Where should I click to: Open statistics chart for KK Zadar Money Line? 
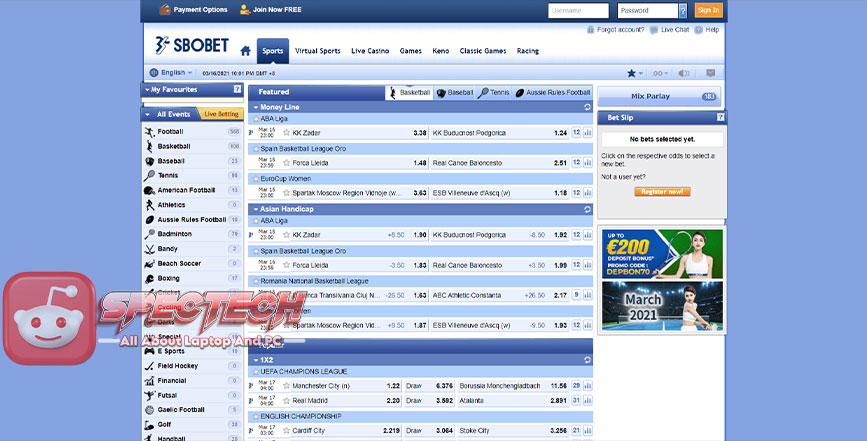tap(587, 133)
